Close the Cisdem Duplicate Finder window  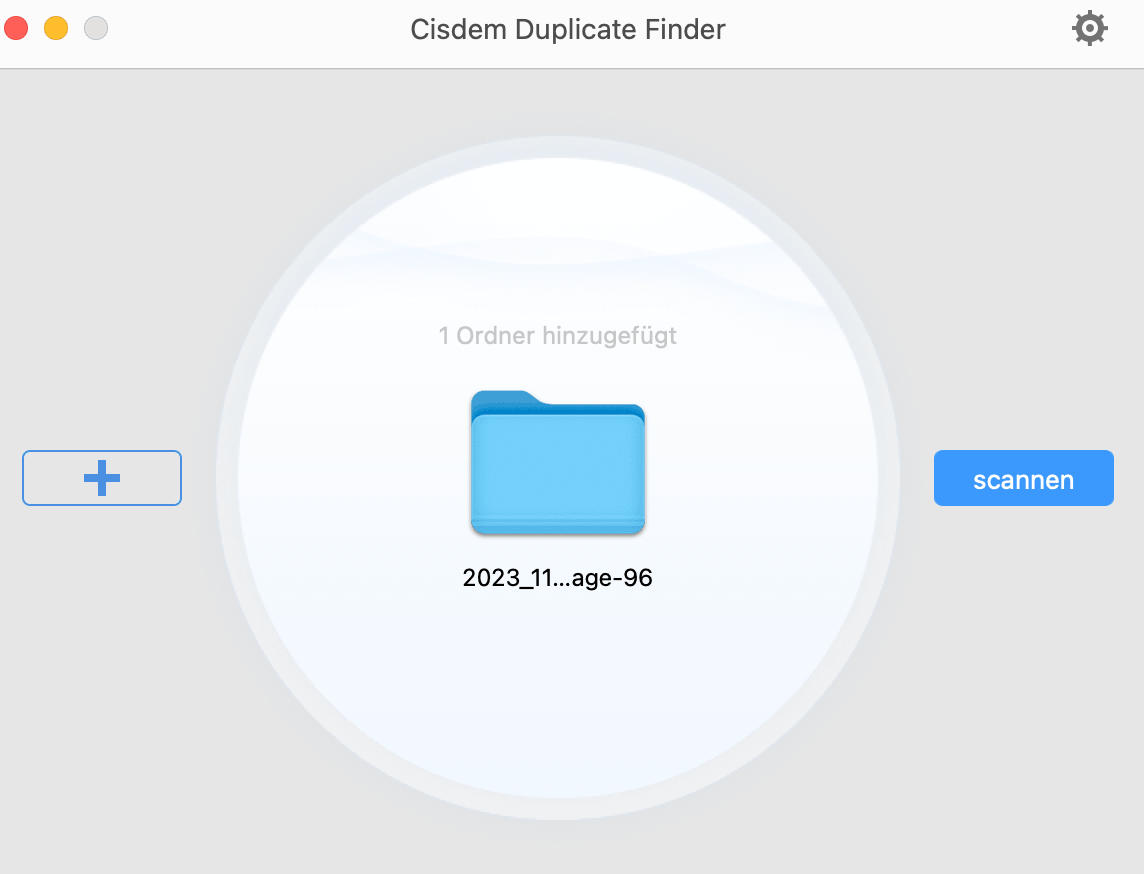point(16,28)
